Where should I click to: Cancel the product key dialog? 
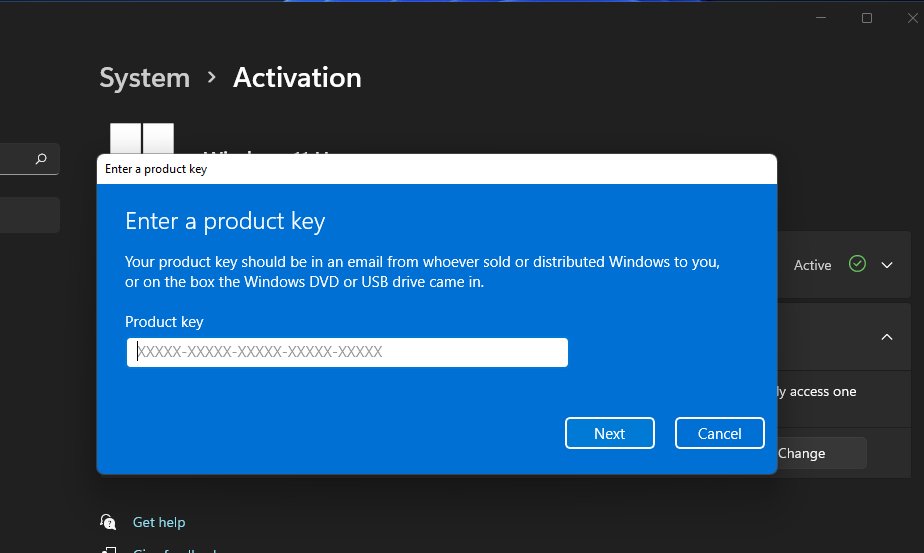click(720, 433)
